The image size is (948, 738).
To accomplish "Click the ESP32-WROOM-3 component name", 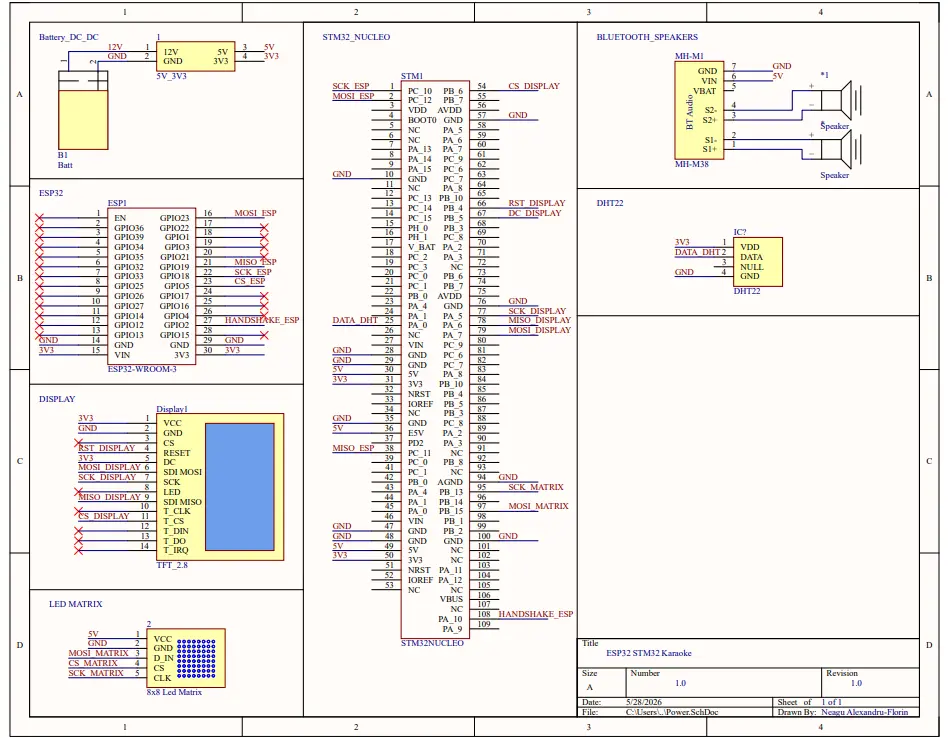I will point(142,369).
